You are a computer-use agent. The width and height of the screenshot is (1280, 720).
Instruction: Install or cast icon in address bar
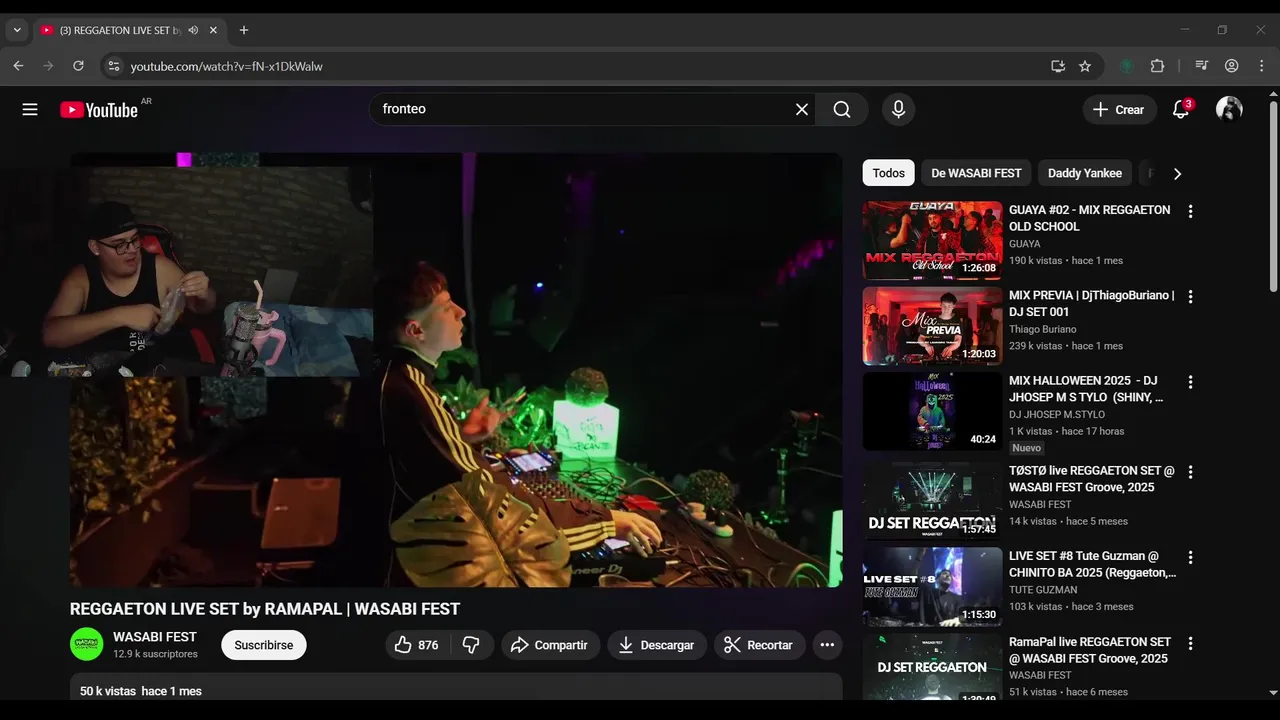(x=1058, y=66)
